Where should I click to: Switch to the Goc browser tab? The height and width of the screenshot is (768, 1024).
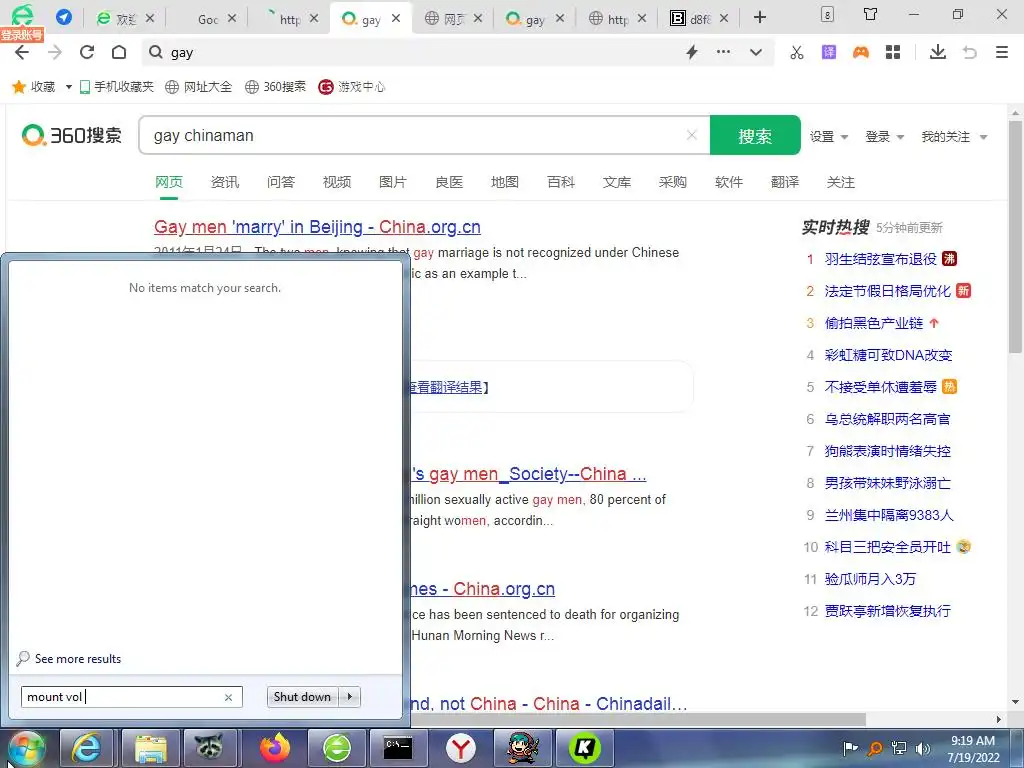pos(208,19)
